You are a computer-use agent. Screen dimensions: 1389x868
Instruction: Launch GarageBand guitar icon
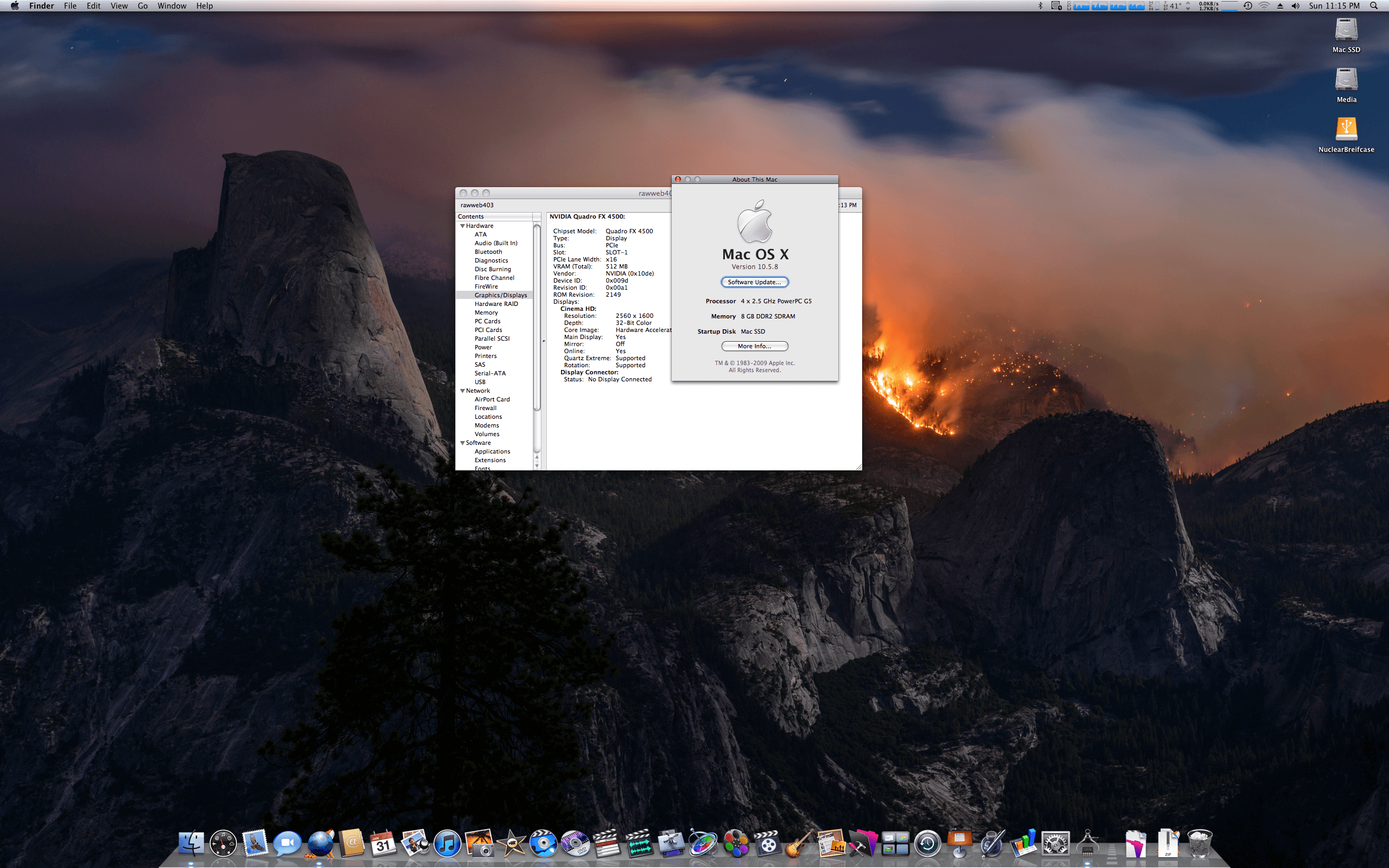coord(799,843)
